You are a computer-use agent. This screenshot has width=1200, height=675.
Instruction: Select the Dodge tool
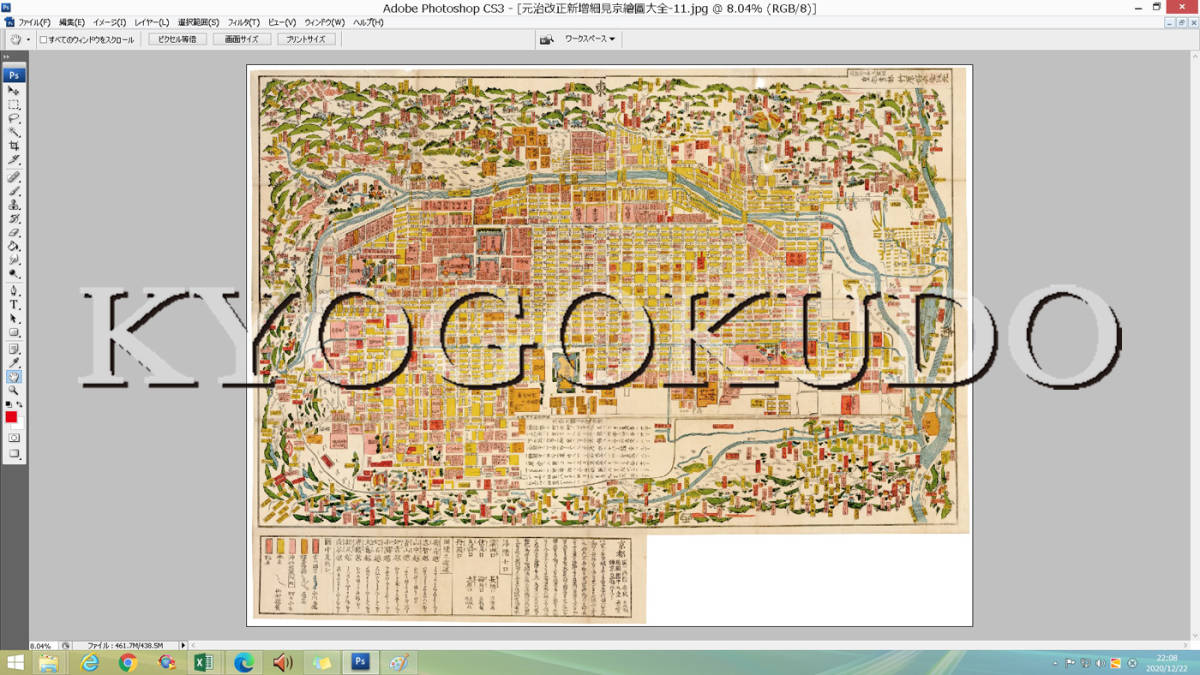pos(14,275)
